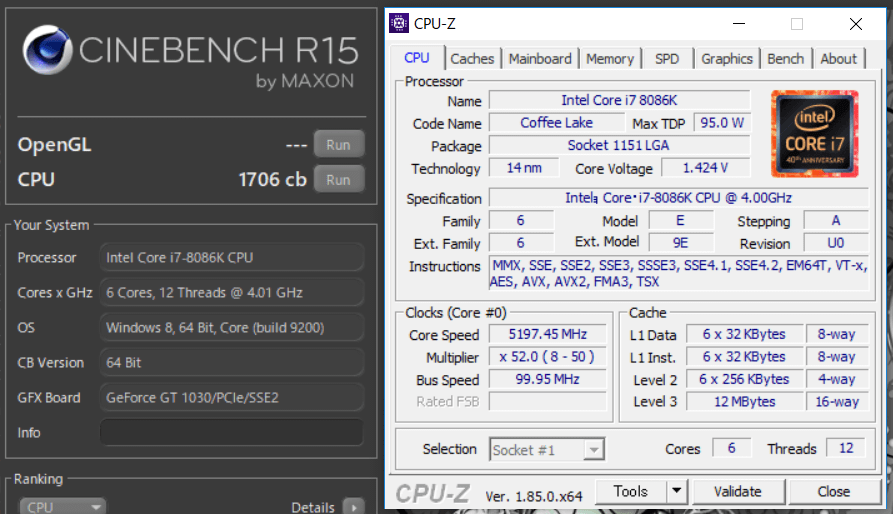Image resolution: width=893 pixels, height=514 pixels.
Task: Click the Cores x GHz field in Cinebench
Action: [x=232, y=293]
